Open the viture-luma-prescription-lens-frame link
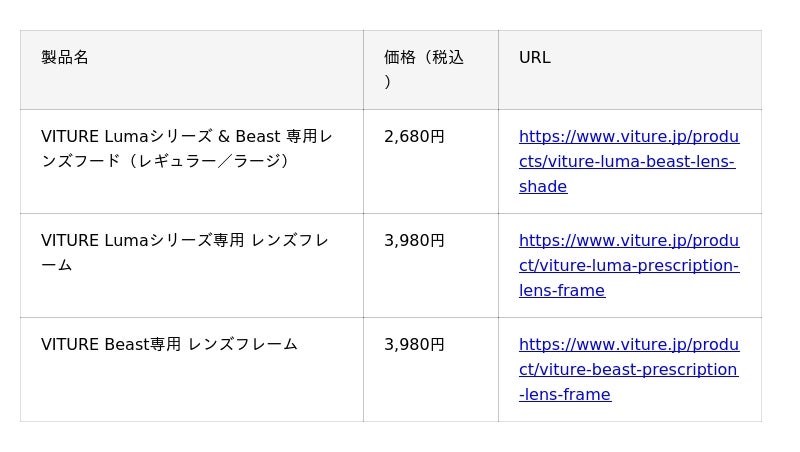800x452 pixels. coord(628,241)
